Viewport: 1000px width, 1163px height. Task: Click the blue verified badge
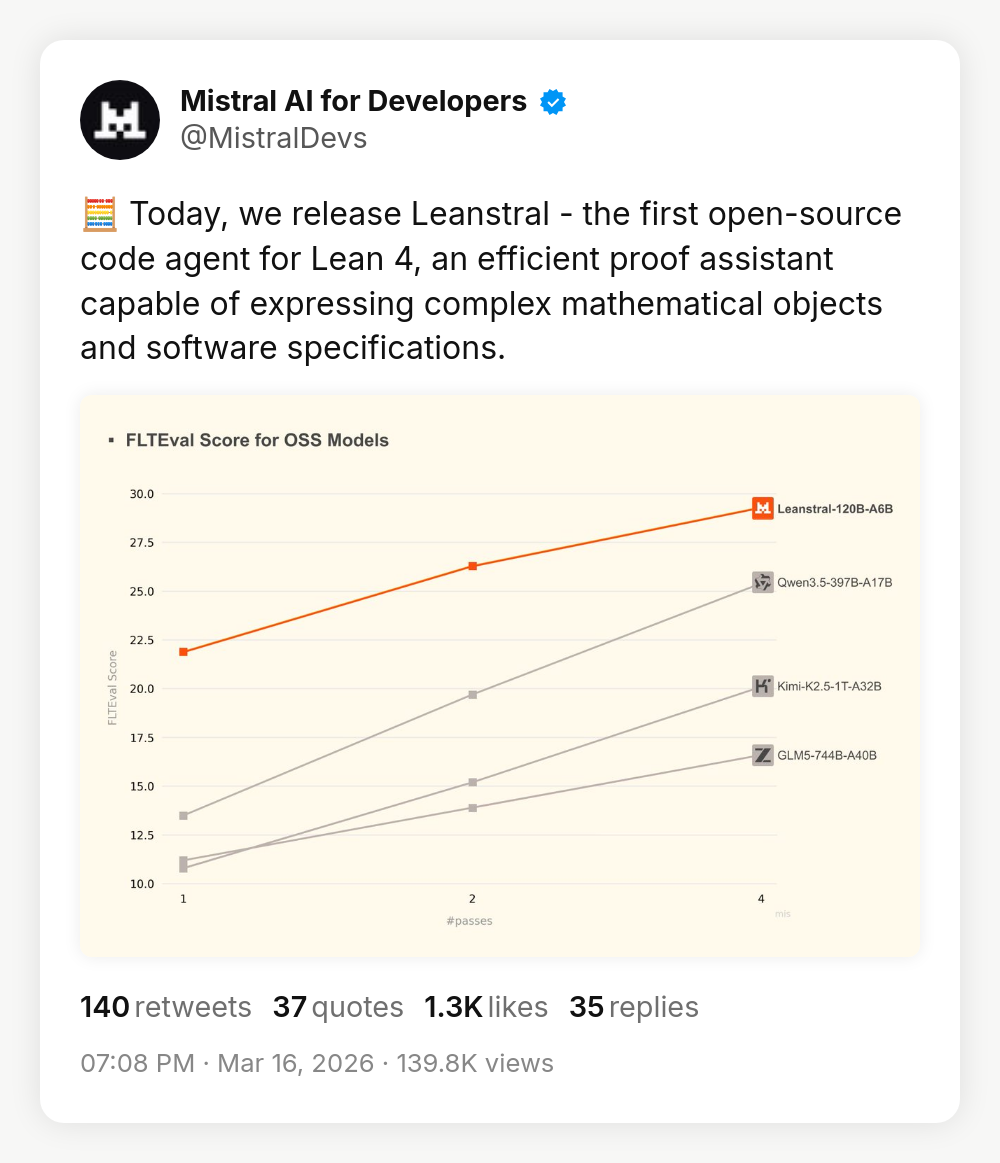coord(553,101)
